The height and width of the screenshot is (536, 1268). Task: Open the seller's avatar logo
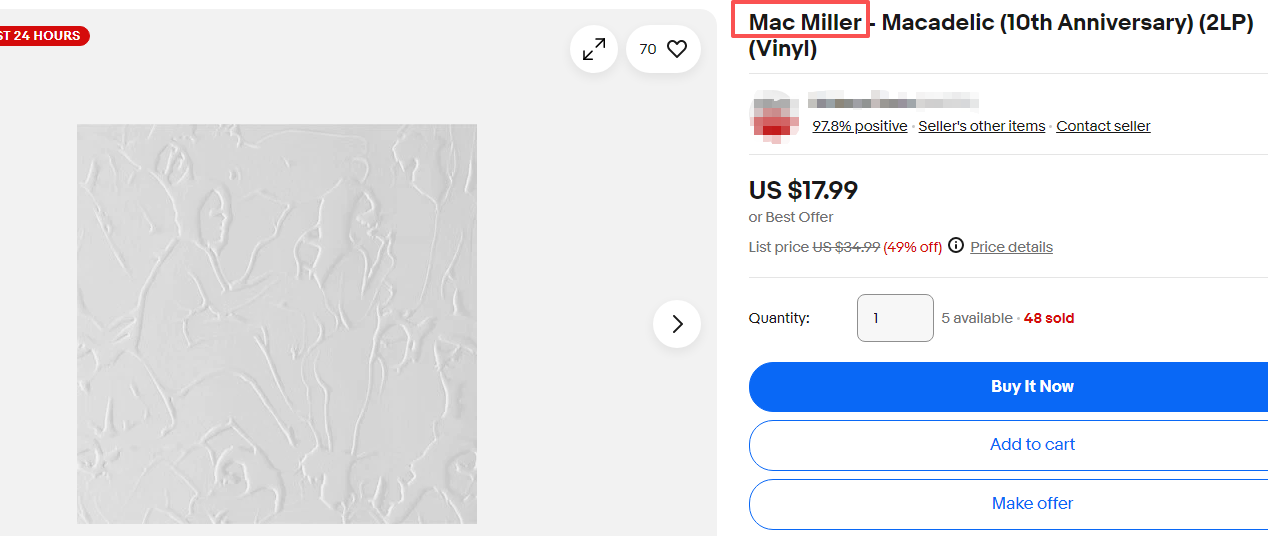click(x=772, y=114)
